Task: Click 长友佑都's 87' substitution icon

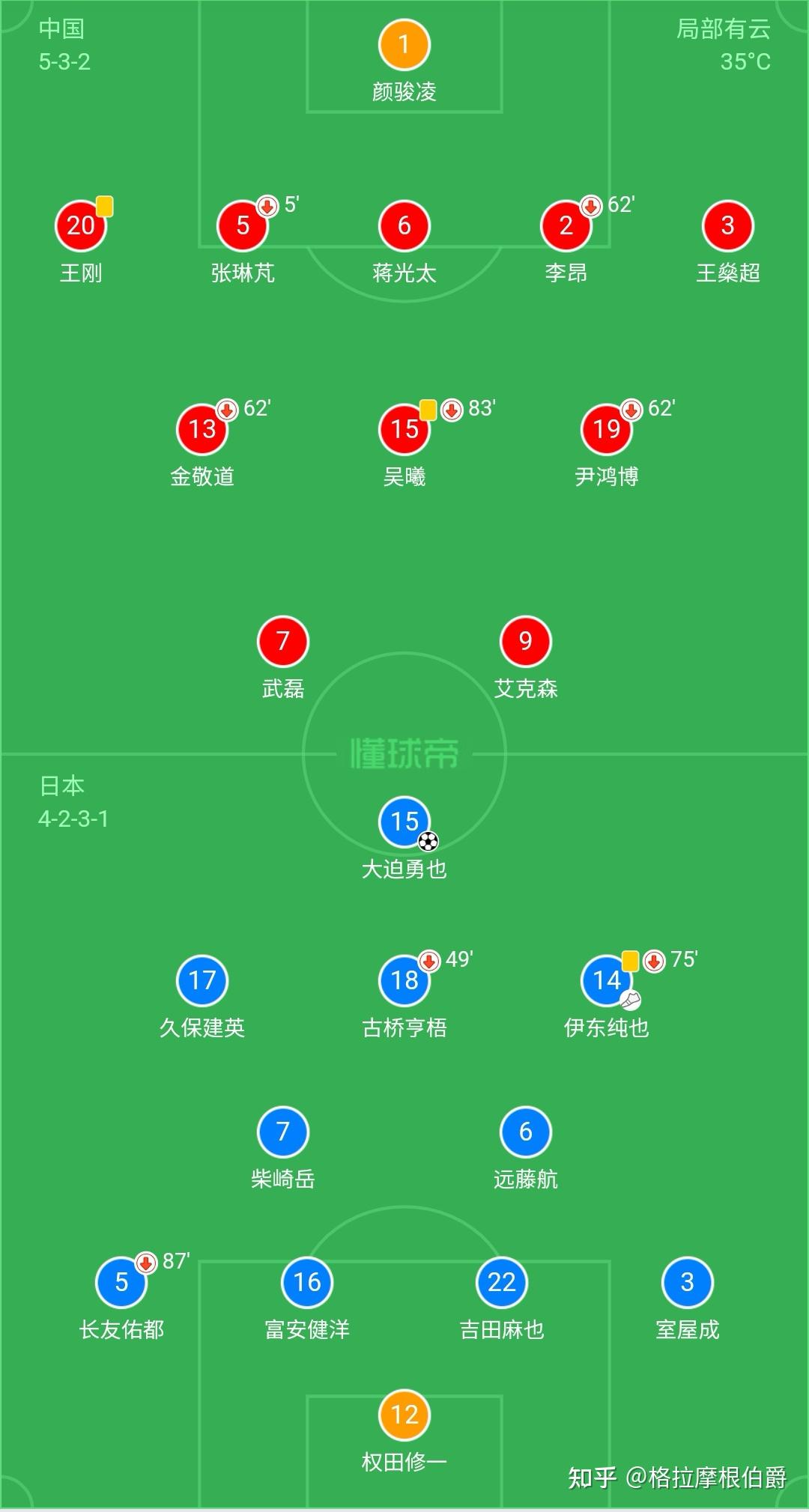Action: (146, 1263)
